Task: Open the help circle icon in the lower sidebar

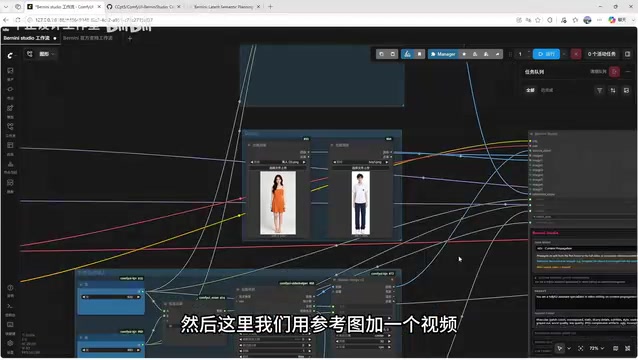Action: pyautogui.click(x=10, y=288)
